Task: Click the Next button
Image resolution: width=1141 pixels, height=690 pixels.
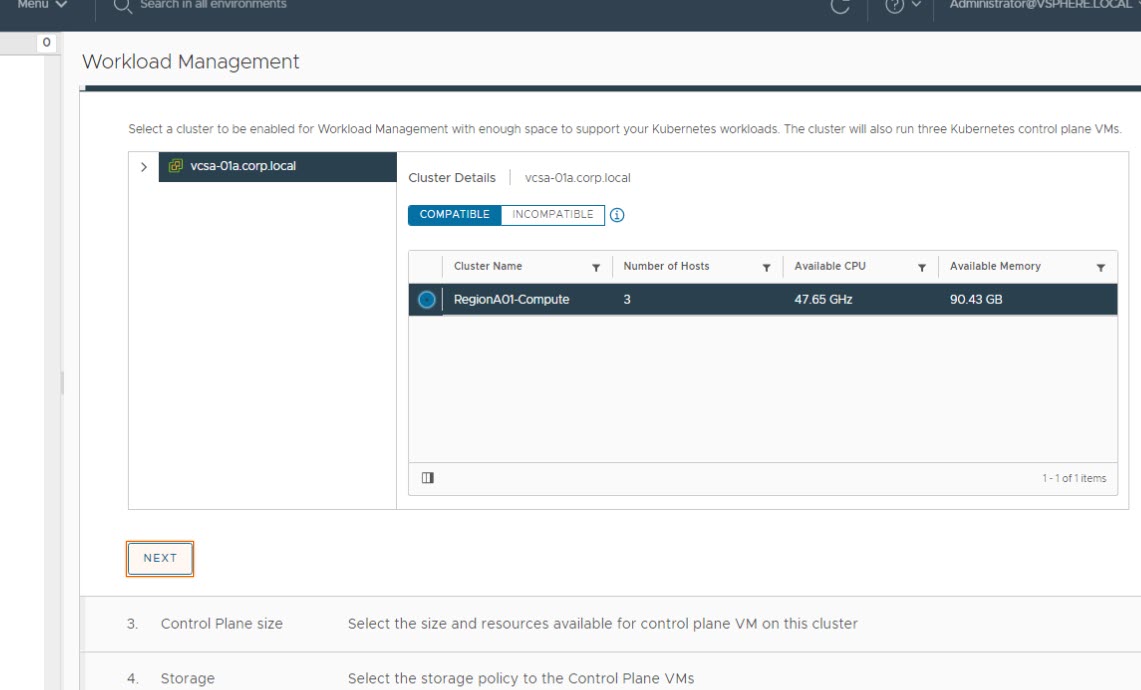Action: click(160, 558)
